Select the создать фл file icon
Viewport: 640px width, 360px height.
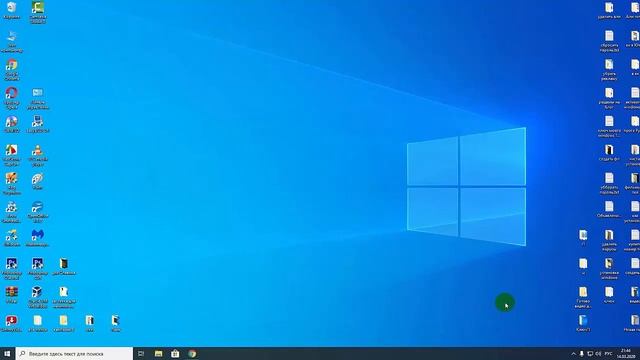609,153
